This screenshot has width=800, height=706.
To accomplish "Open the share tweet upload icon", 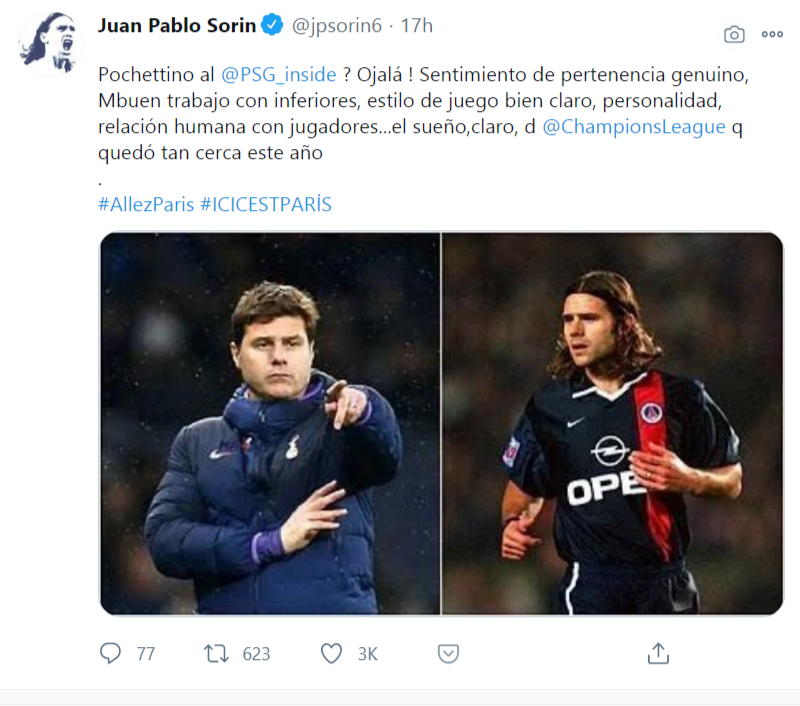I will (657, 653).
